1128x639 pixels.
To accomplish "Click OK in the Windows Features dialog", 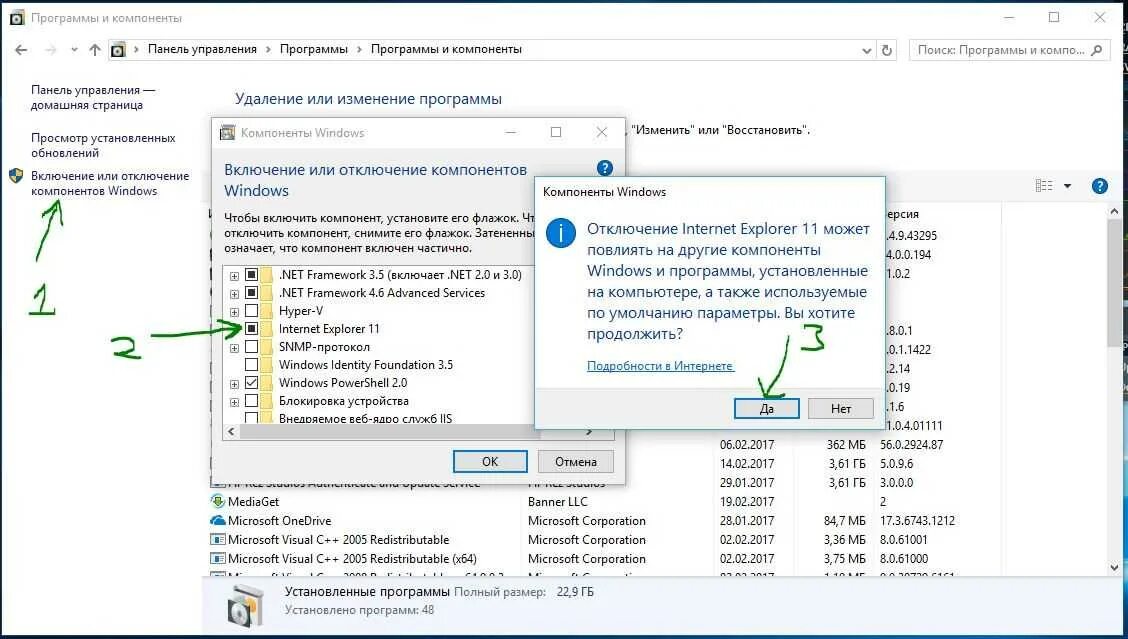I will point(490,461).
